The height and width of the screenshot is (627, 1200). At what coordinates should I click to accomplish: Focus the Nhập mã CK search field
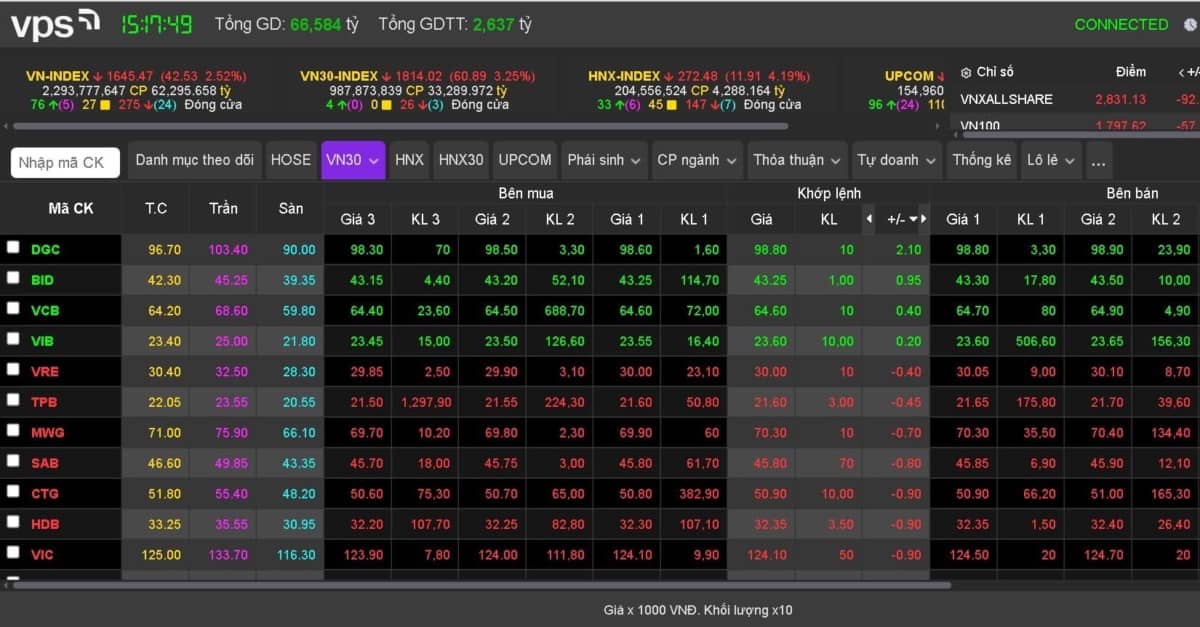coord(65,162)
